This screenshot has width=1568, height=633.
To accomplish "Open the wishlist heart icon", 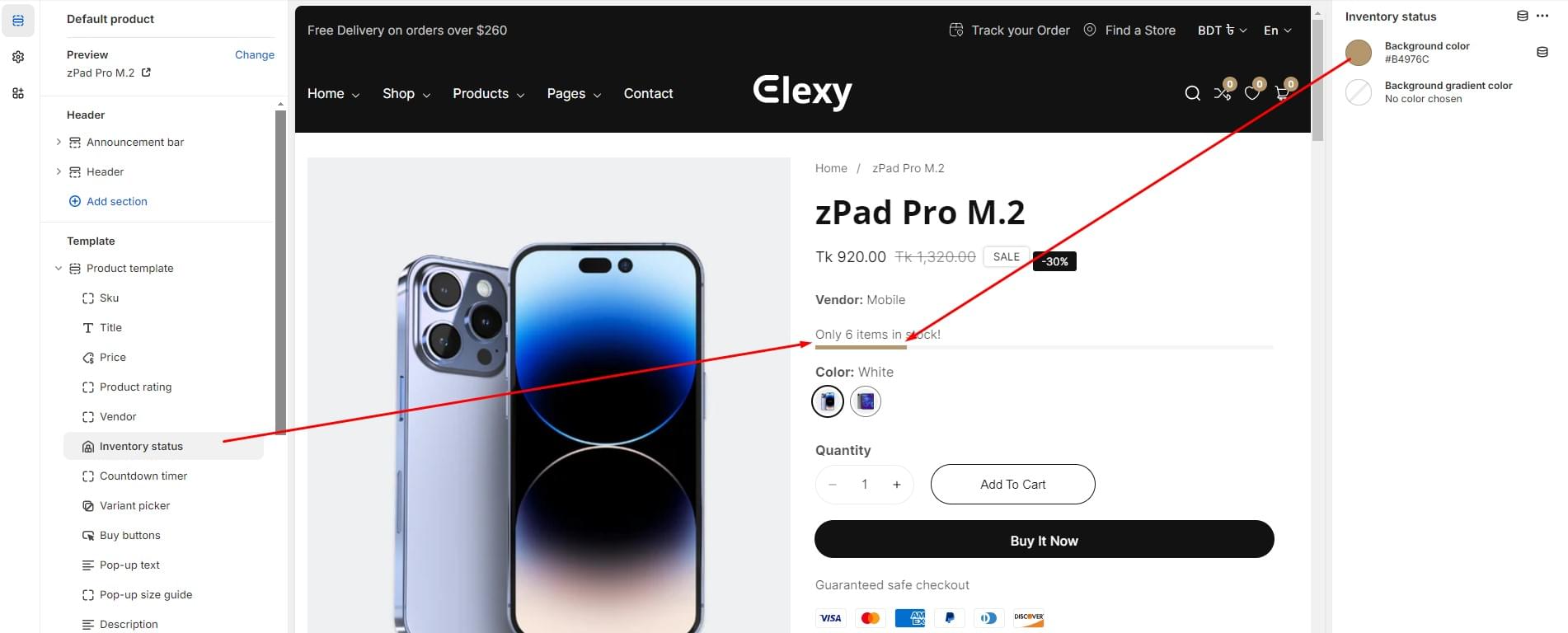I will point(1252,93).
